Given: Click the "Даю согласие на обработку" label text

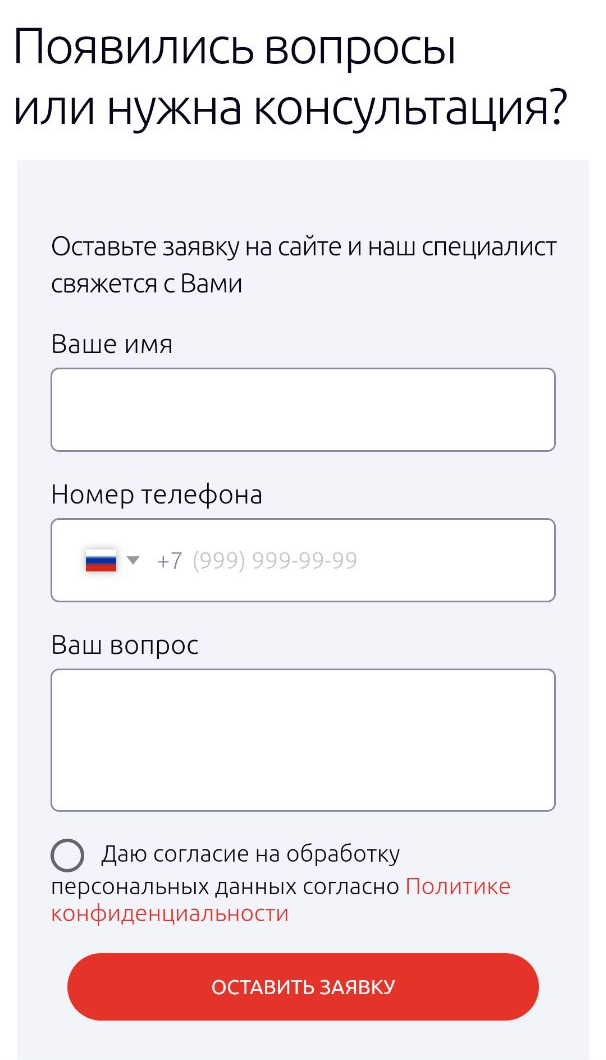Looking at the screenshot, I should (x=250, y=854).
